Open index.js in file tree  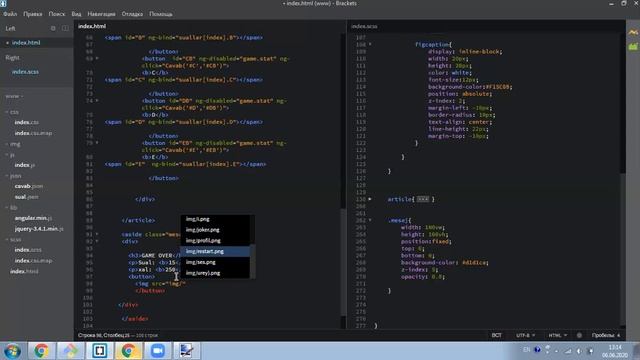(24, 165)
